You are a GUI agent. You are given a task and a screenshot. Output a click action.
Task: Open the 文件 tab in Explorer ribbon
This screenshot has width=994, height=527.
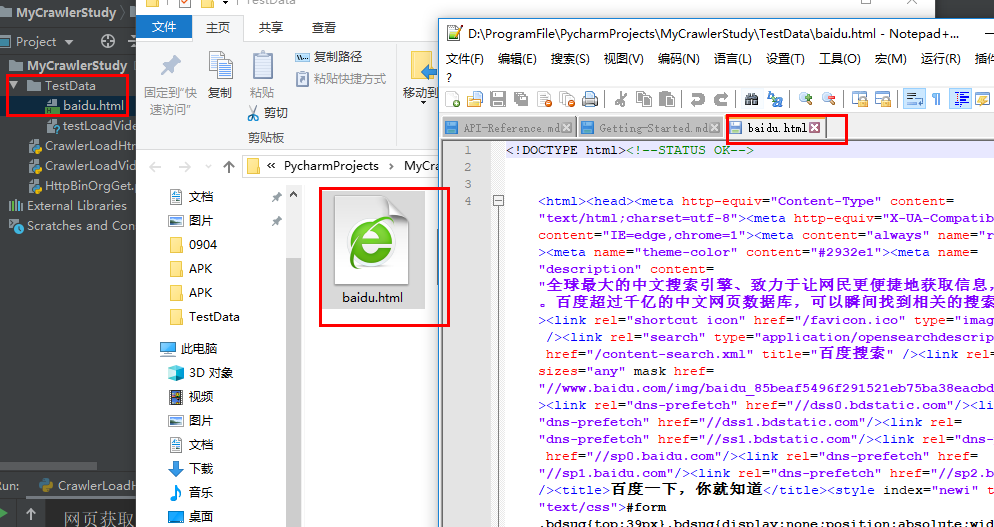click(x=164, y=27)
